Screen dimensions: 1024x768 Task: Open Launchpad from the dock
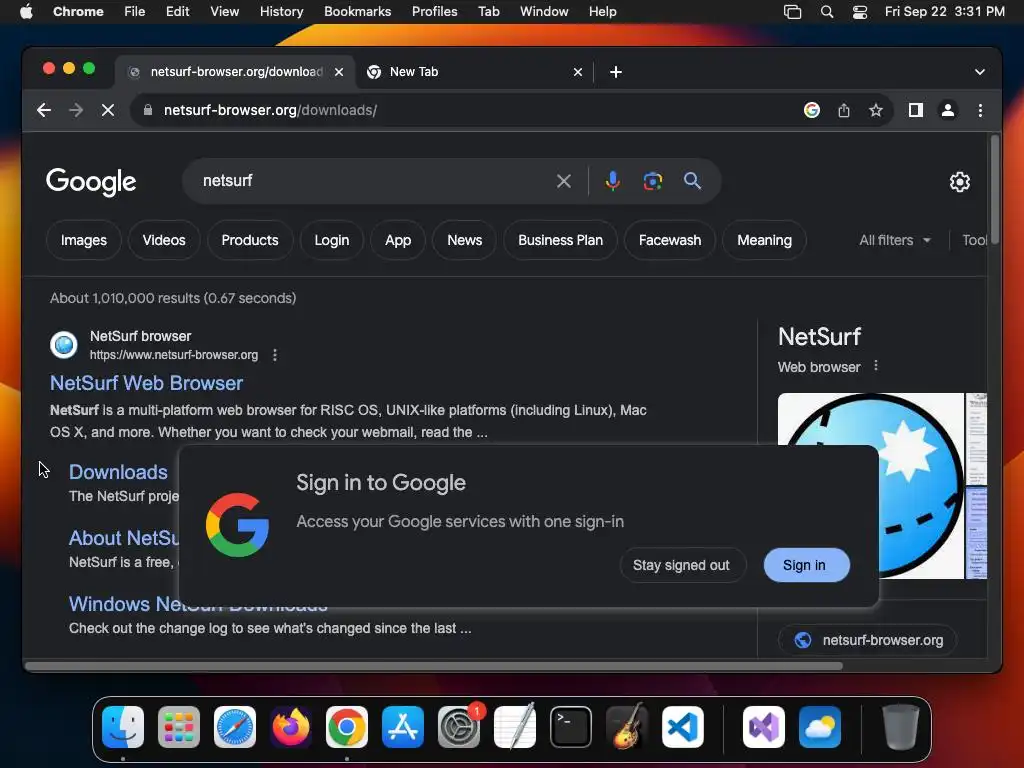coord(179,727)
